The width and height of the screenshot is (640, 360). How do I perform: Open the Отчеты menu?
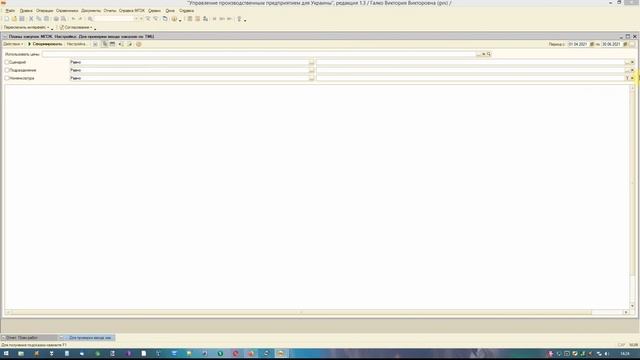[x=110, y=11]
